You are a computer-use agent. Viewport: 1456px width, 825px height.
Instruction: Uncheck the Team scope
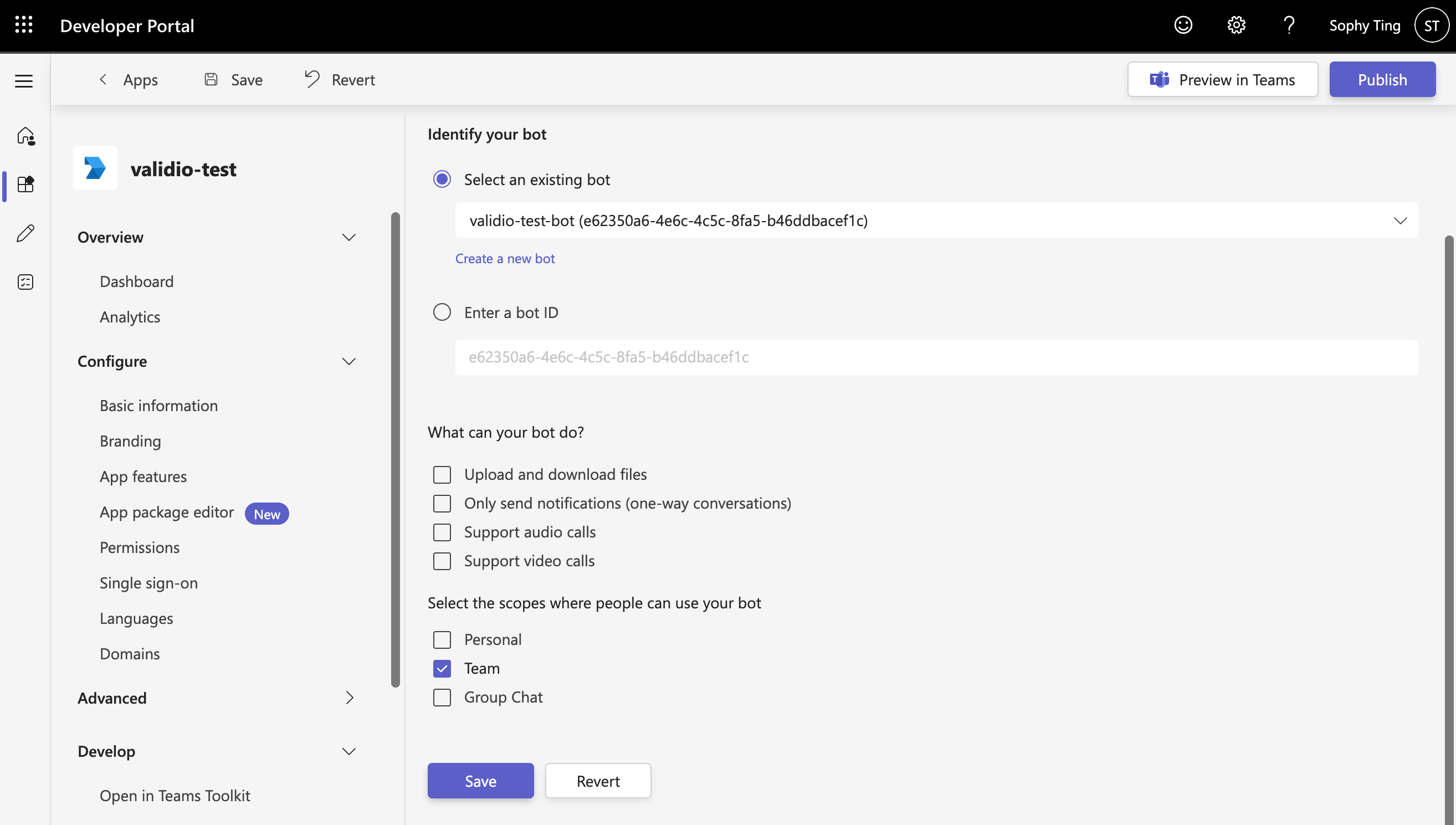pos(442,669)
